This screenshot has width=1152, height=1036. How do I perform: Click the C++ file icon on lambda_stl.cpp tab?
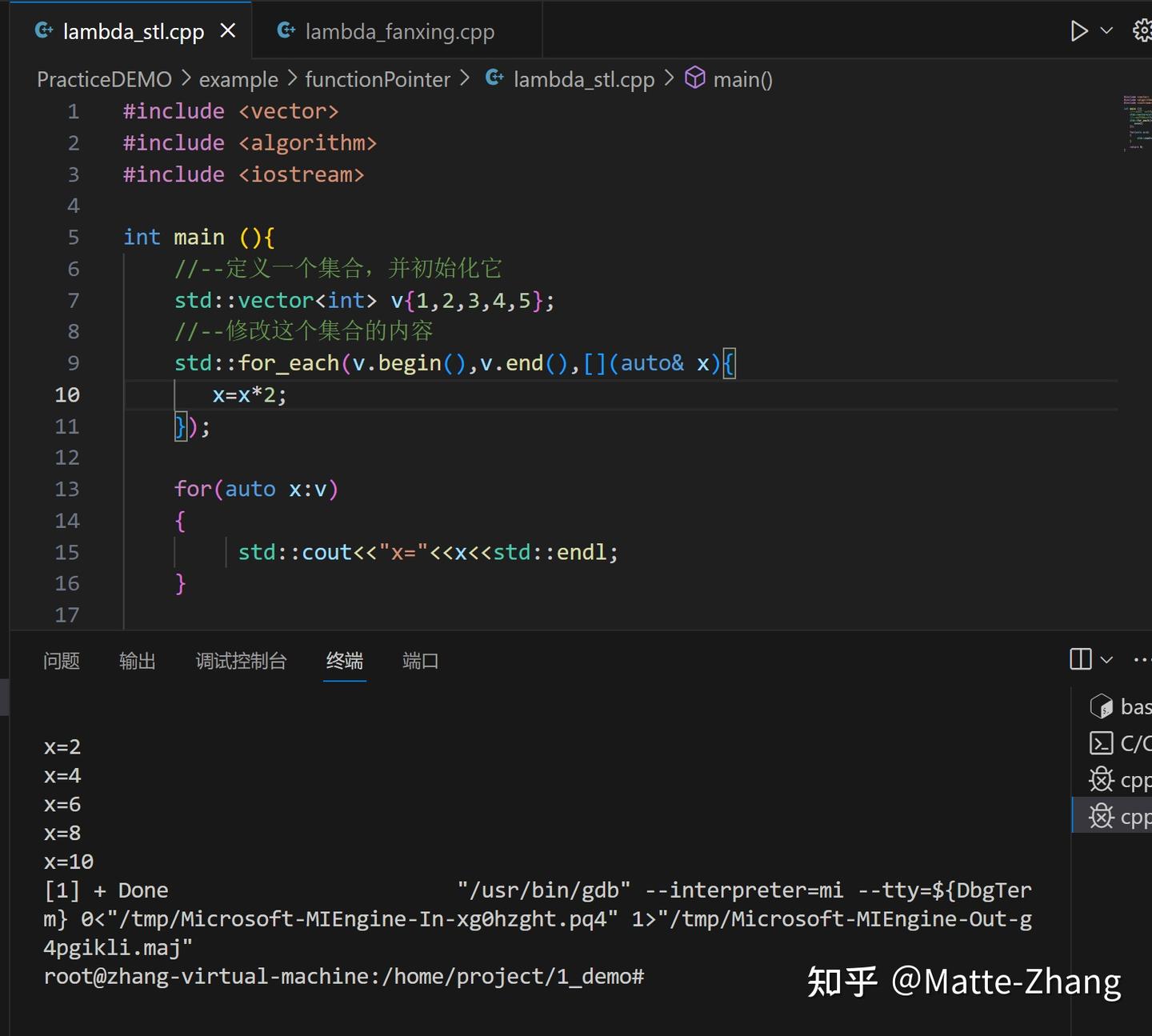(x=44, y=30)
